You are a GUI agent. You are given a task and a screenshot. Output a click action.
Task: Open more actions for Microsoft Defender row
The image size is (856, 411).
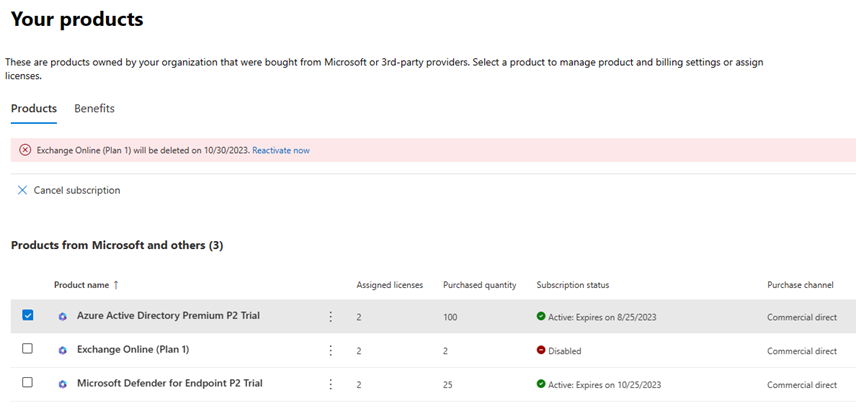tap(330, 383)
